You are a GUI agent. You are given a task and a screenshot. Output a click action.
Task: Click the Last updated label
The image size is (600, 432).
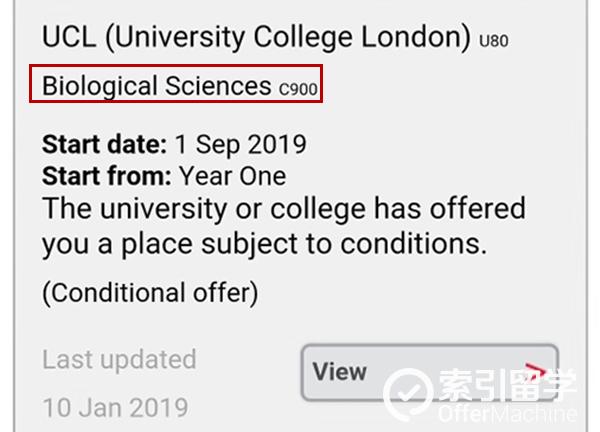(x=119, y=359)
